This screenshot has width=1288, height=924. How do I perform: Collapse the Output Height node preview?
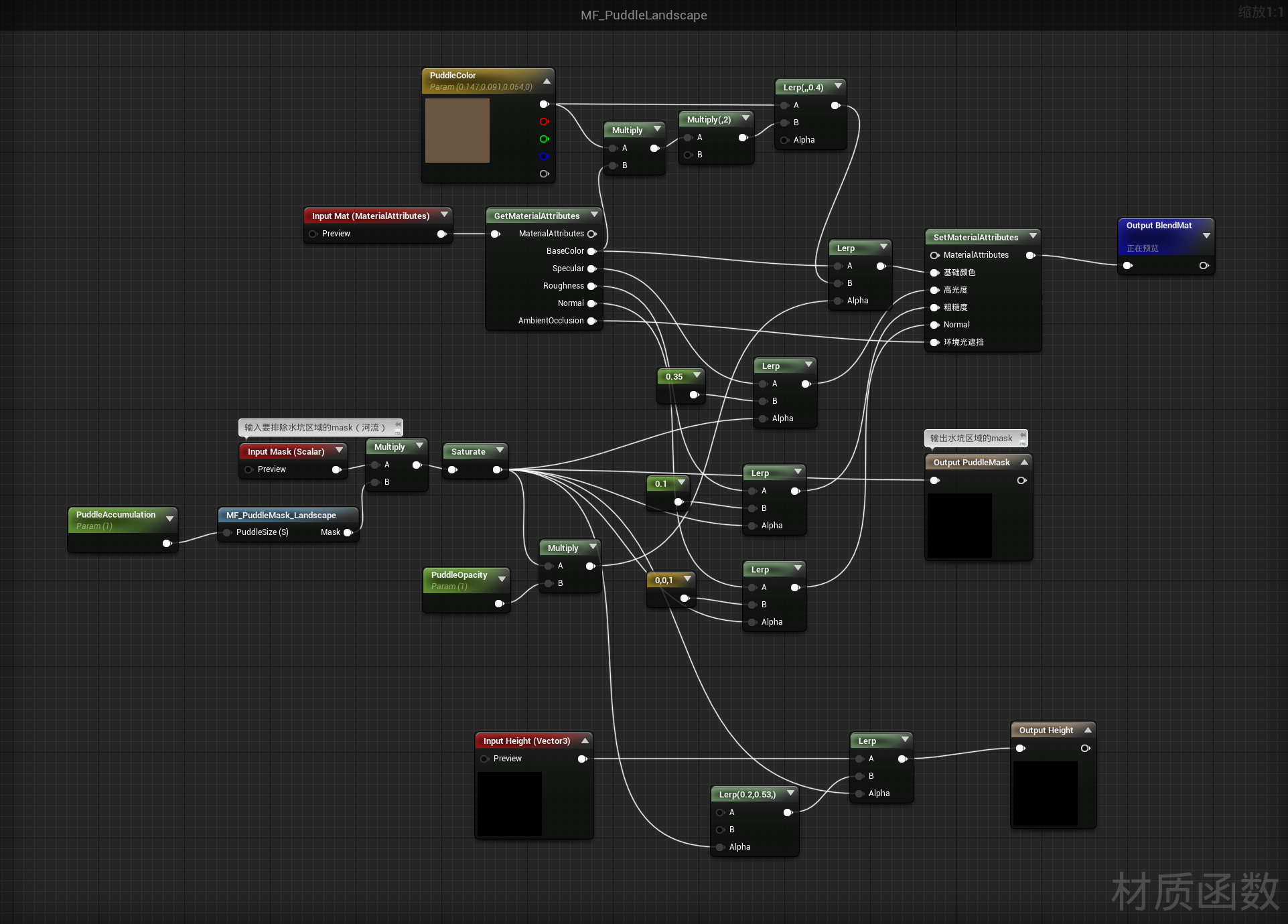point(1088,730)
